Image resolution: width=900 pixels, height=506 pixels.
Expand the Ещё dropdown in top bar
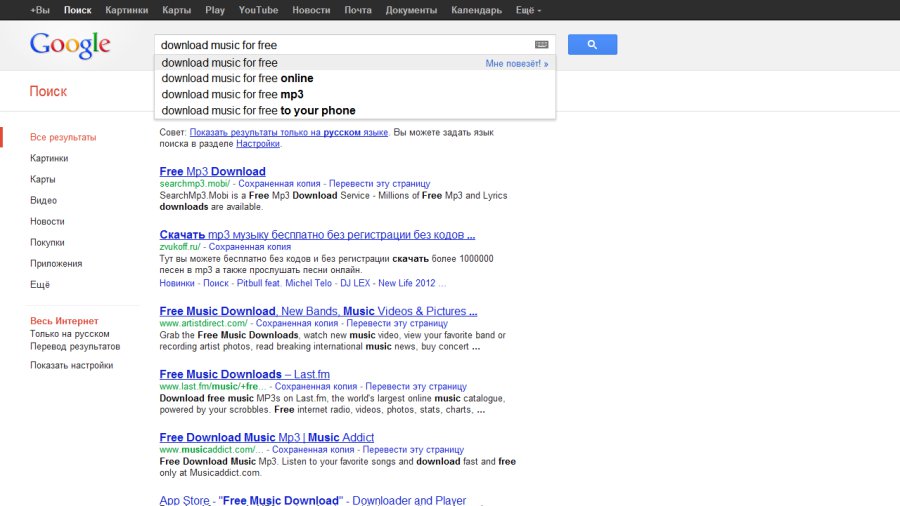[528, 10]
